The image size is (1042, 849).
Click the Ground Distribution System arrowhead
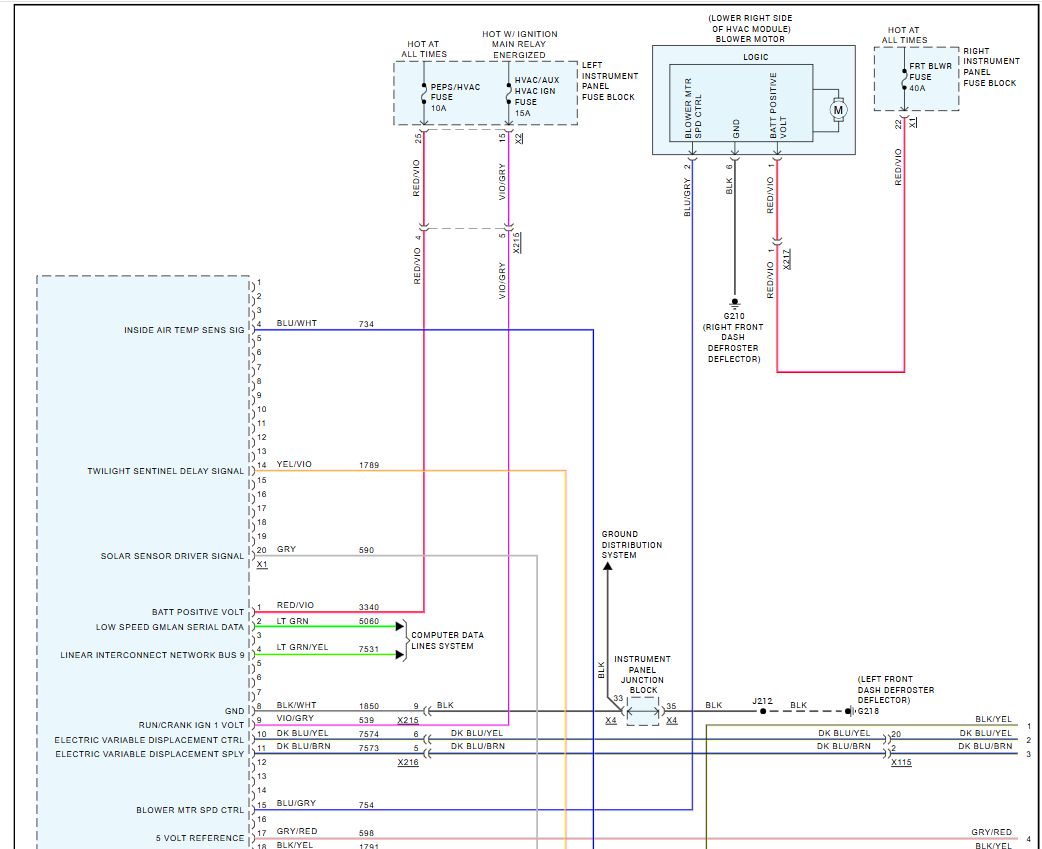[x=606, y=568]
